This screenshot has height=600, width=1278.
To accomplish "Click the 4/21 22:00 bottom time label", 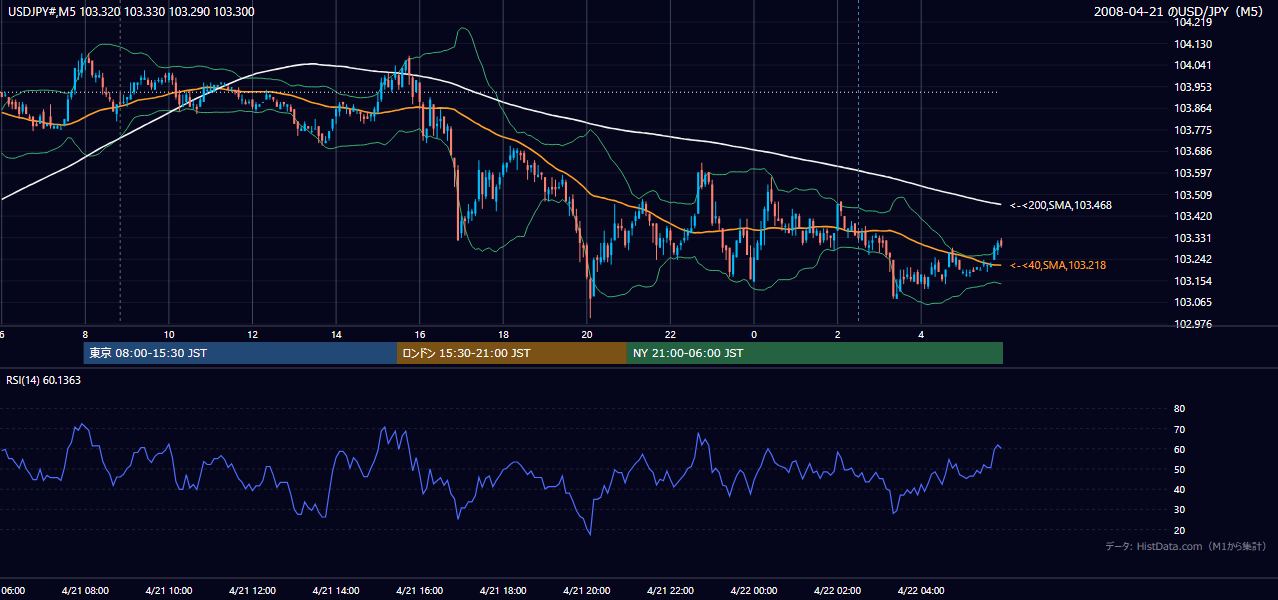I will pos(670,590).
